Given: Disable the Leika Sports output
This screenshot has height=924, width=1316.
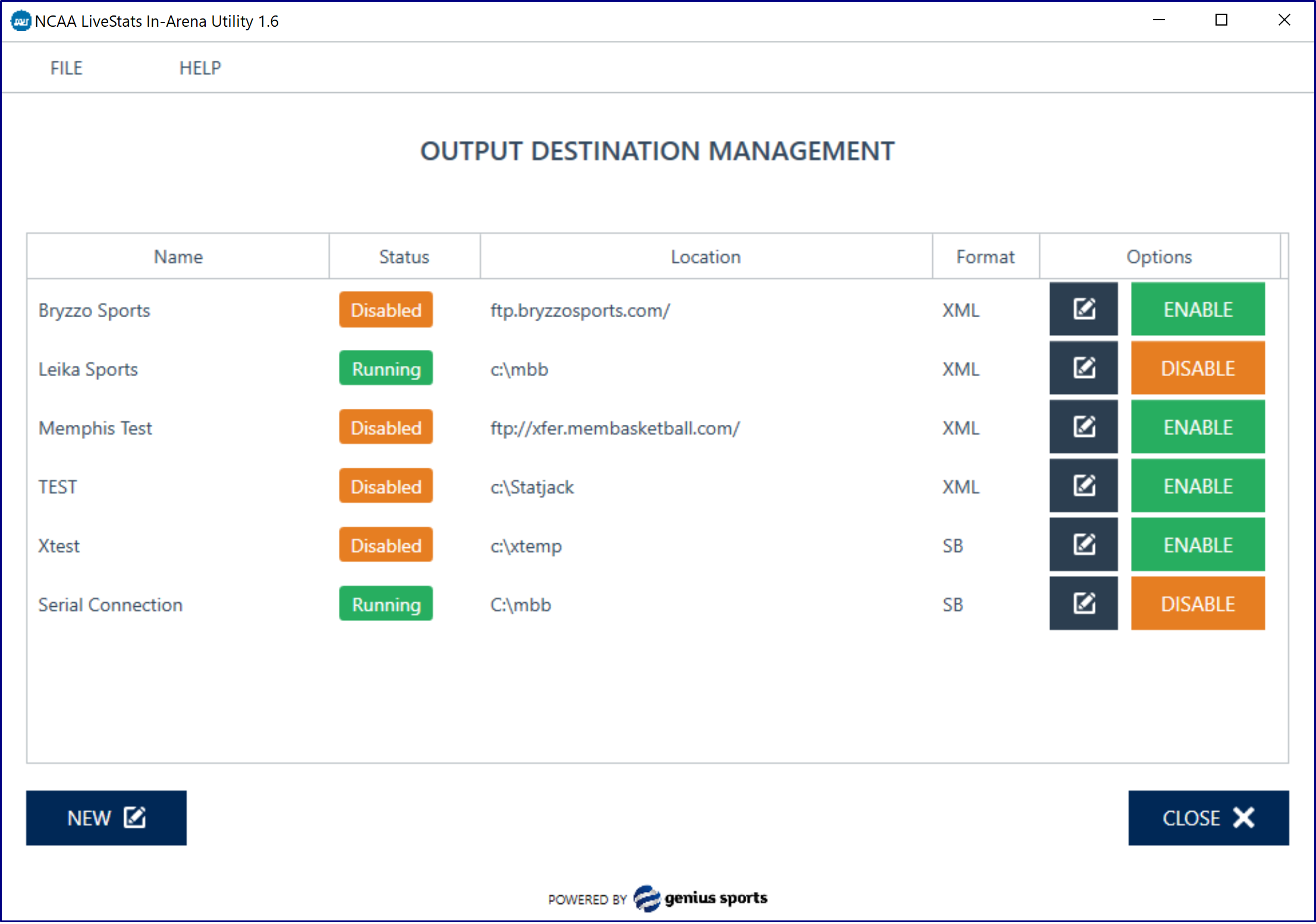Looking at the screenshot, I should (x=1197, y=368).
